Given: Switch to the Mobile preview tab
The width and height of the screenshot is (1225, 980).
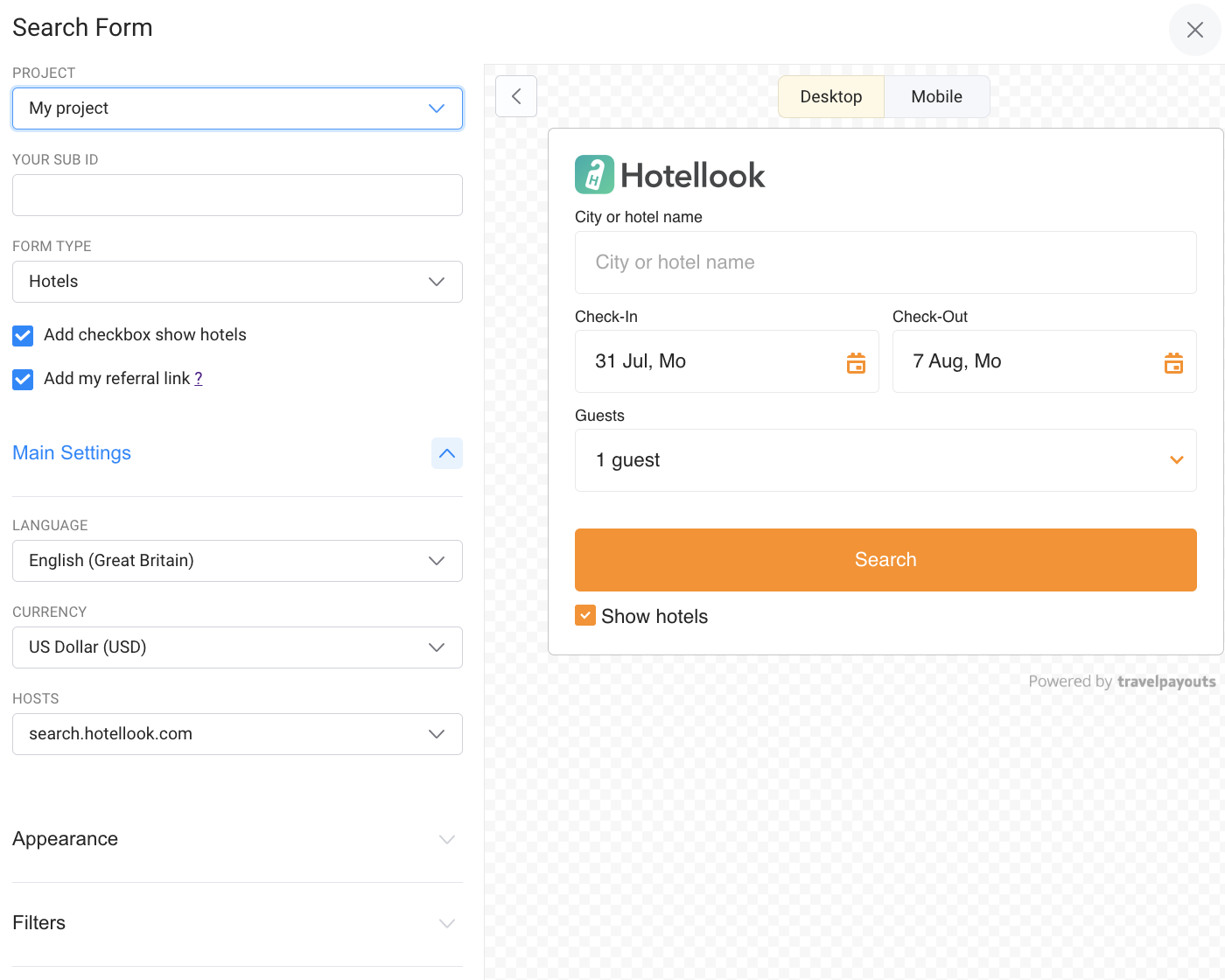Looking at the screenshot, I should (937, 96).
